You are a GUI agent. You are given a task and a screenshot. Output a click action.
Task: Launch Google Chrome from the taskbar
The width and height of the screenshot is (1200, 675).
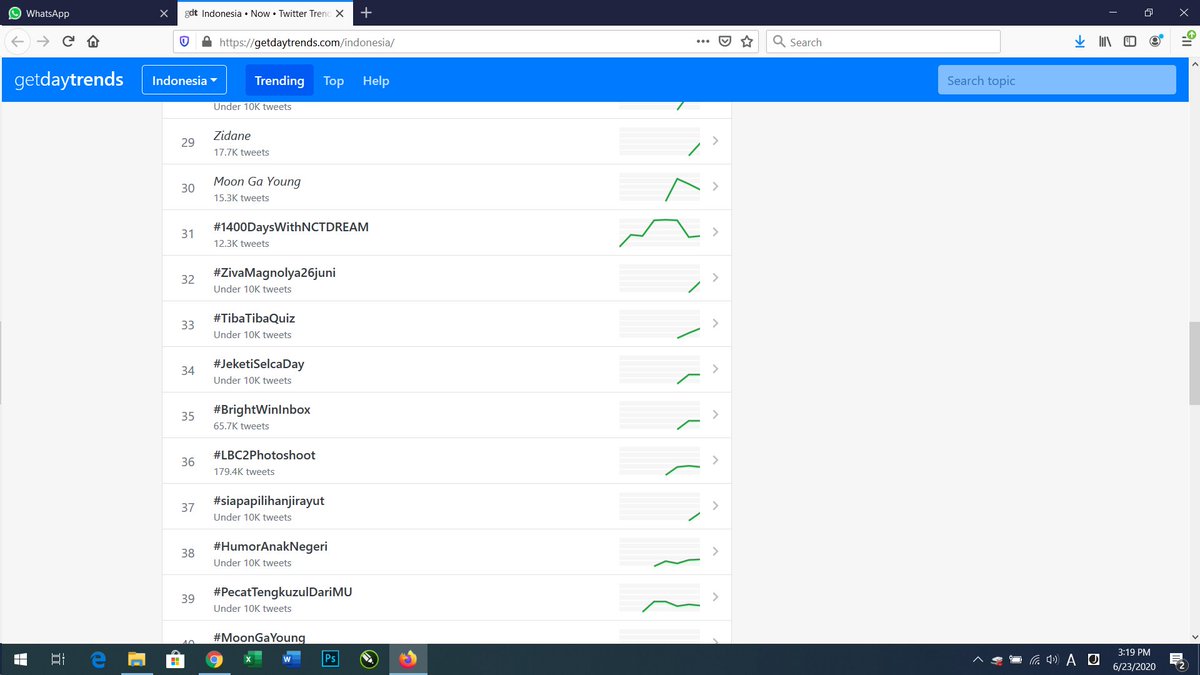click(x=213, y=659)
